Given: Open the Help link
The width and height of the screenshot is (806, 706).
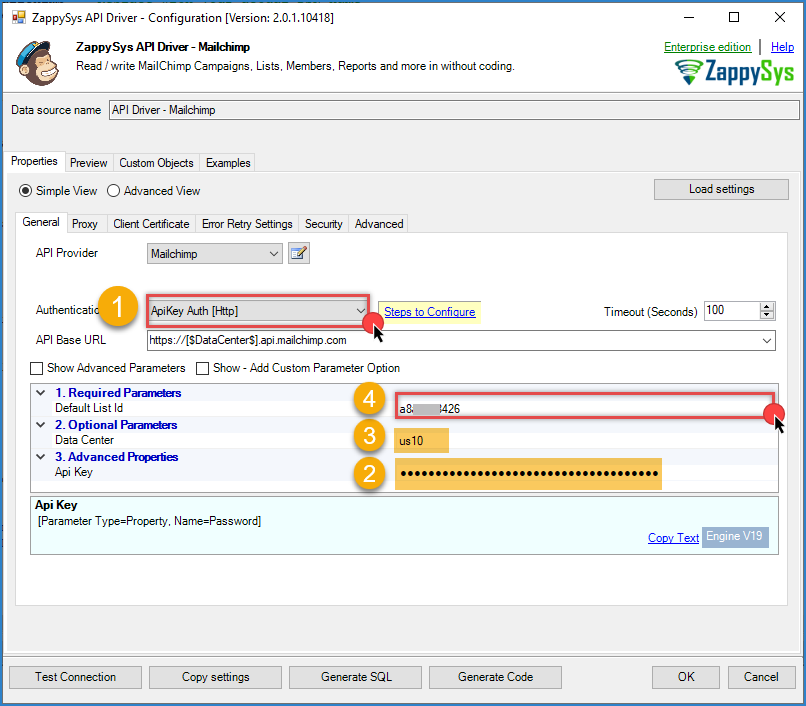Looking at the screenshot, I should [782, 47].
